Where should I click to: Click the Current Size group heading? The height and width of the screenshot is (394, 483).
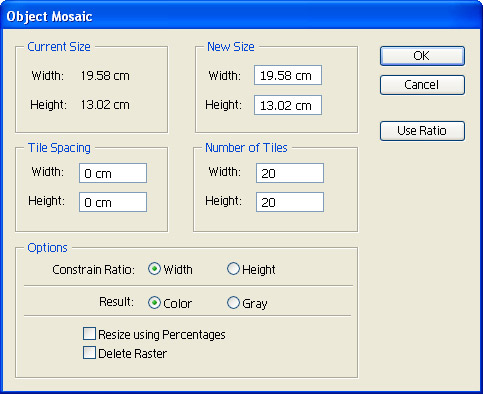(x=59, y=47)
